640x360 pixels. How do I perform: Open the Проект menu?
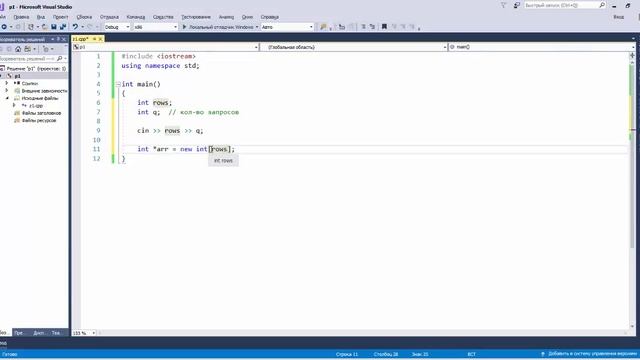click(60, 17)
